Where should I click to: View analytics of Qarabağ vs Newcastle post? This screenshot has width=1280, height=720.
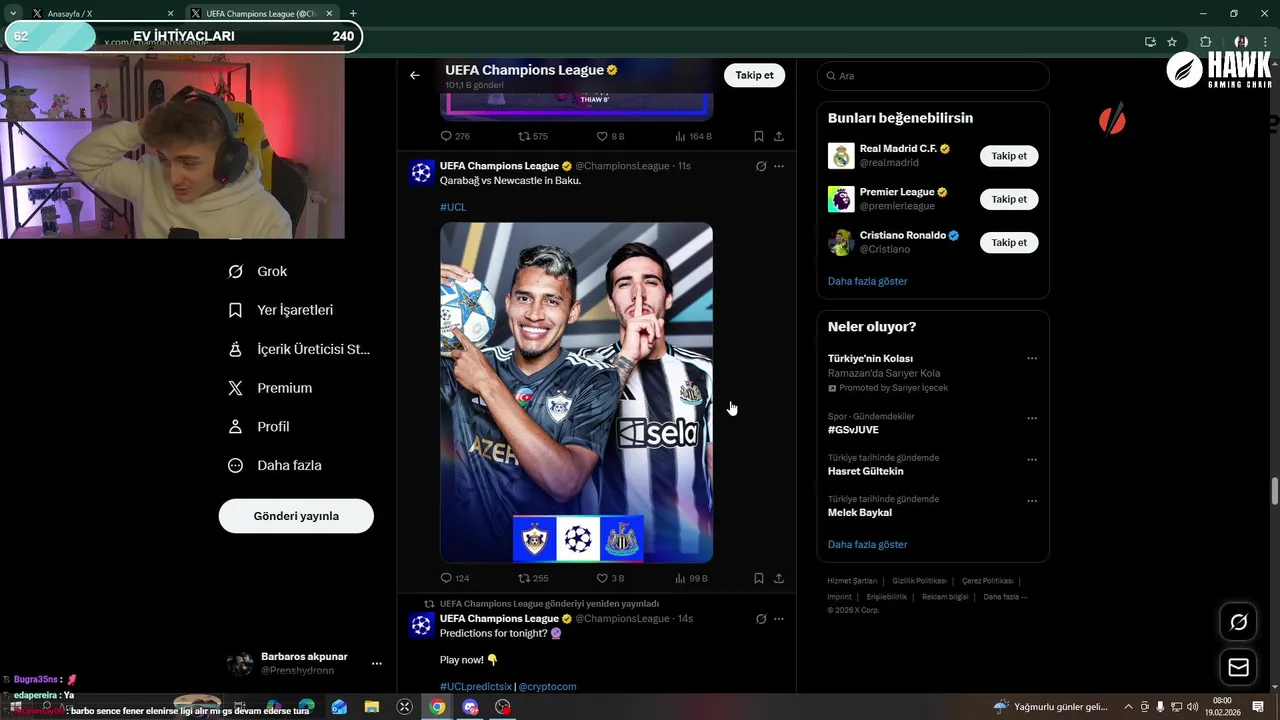click(691, 578)
